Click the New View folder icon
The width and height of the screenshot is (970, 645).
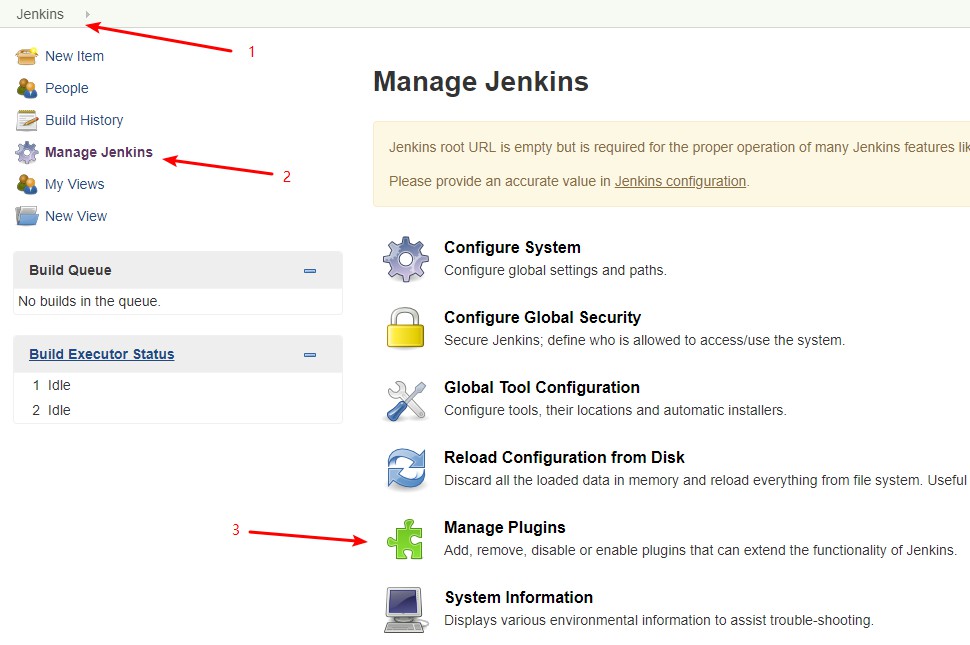point(27,216)
